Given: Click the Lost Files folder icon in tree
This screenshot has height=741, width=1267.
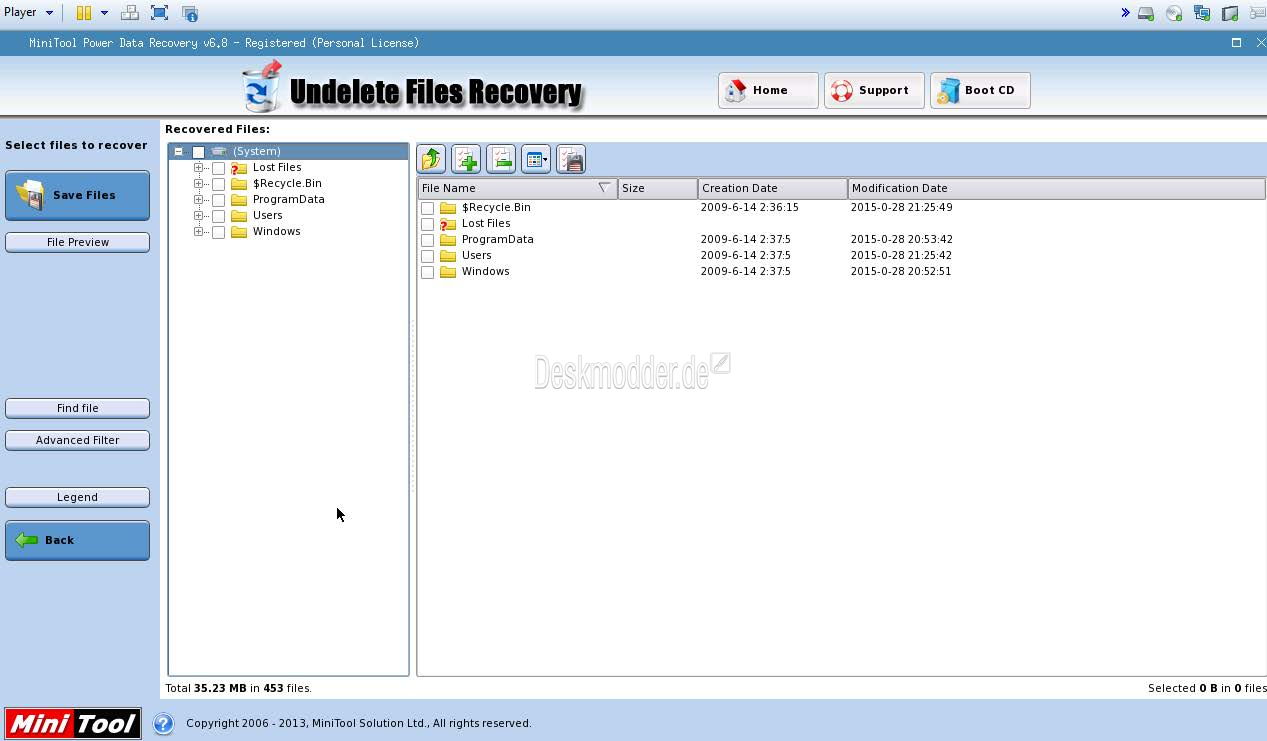Looking at the screenshot, I should (238, 168).
